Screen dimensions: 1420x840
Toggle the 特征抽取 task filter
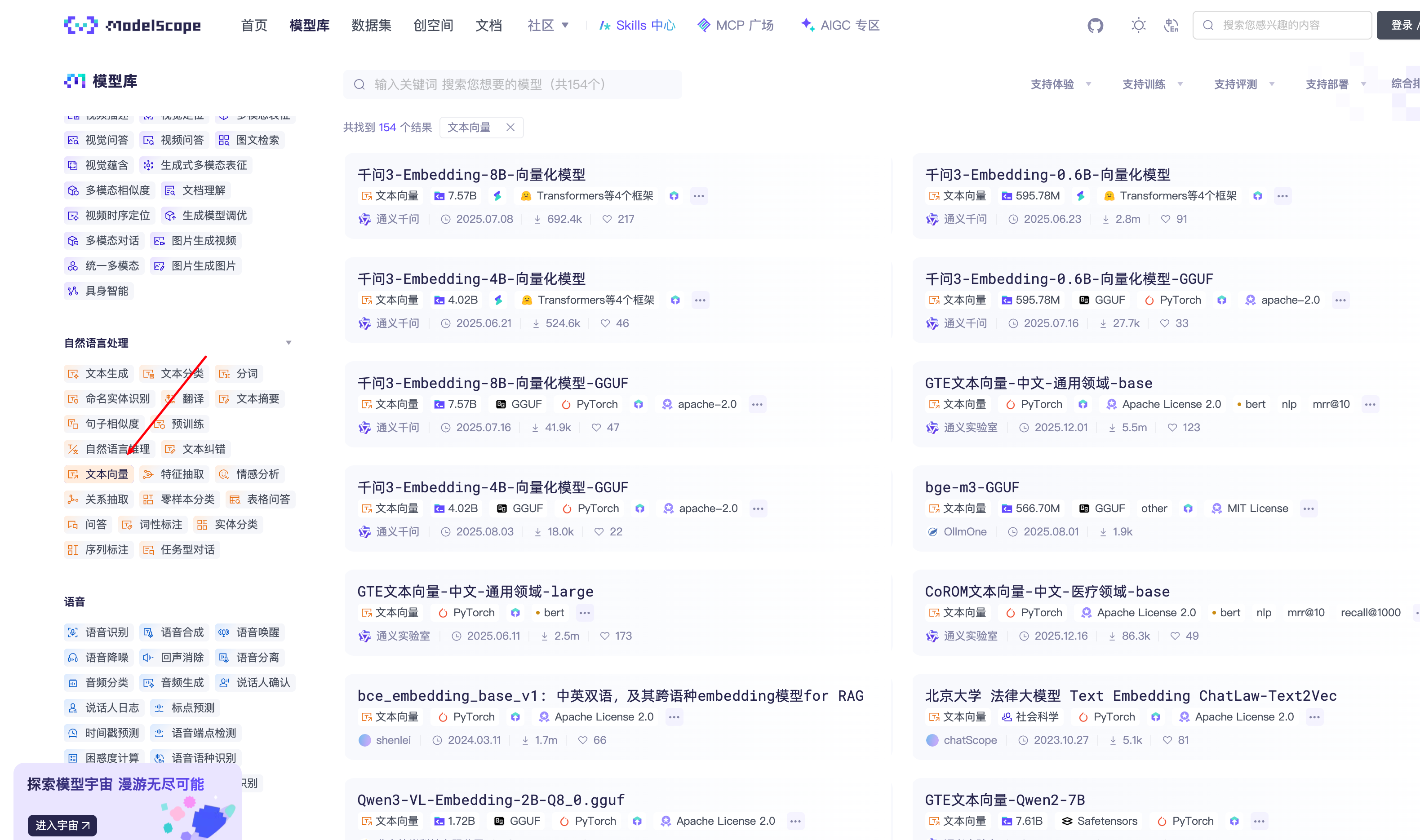[x=174, y=474]
